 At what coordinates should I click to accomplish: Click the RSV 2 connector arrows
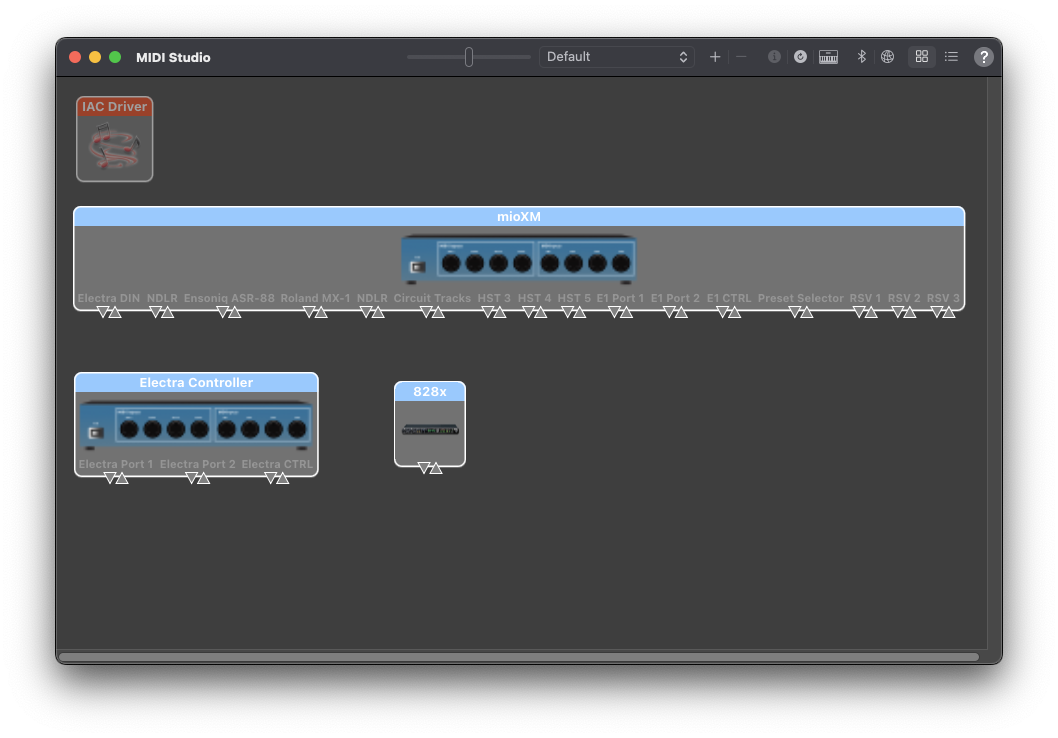(903, 312)
